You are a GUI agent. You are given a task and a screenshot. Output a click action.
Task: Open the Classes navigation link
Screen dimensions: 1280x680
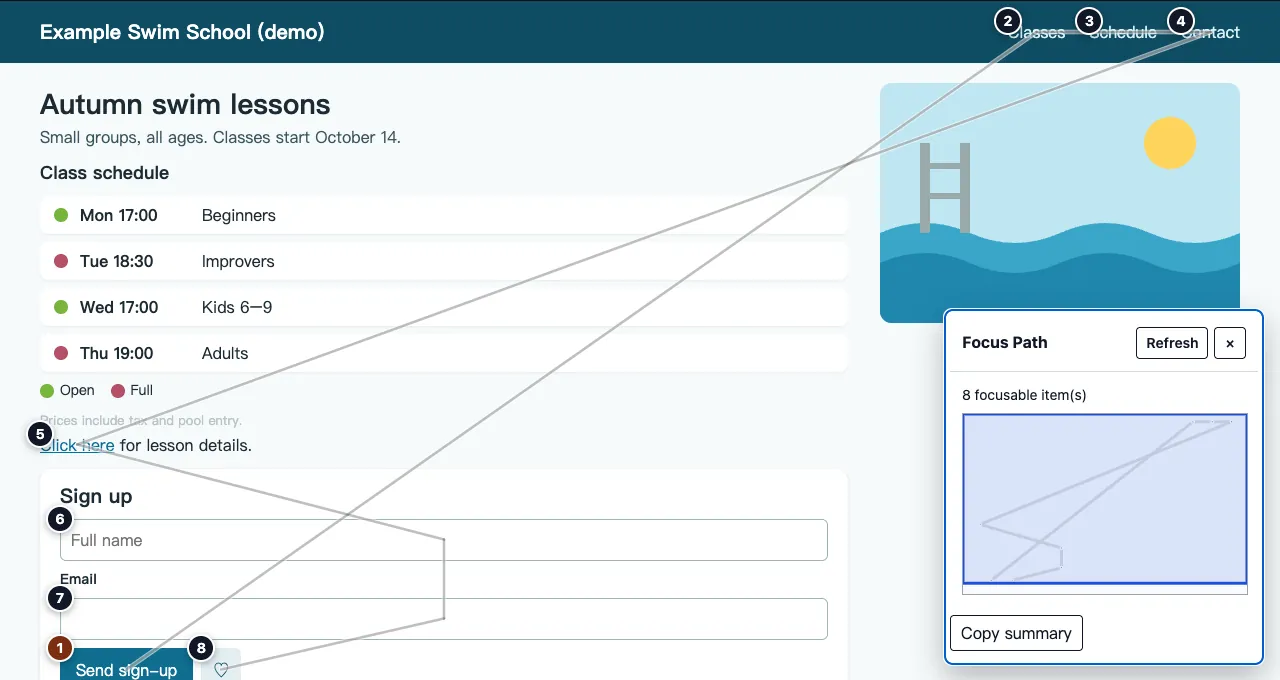pos(1037,32)
